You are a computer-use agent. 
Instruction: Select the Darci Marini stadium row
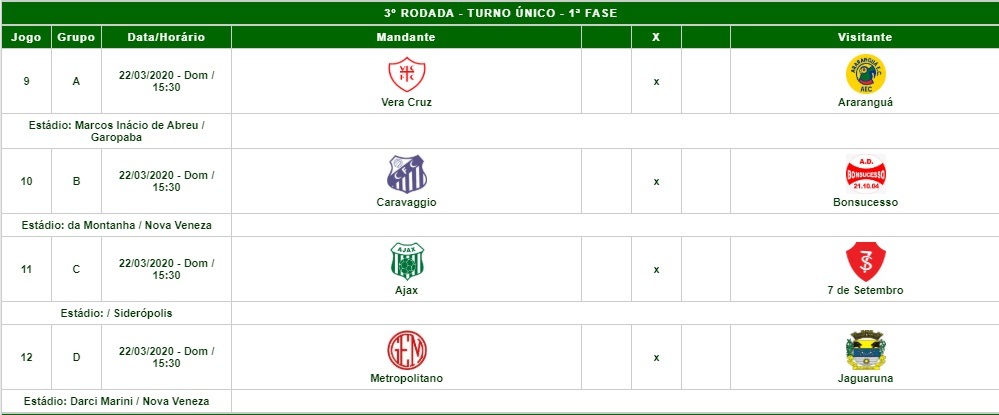click(116, 401)
